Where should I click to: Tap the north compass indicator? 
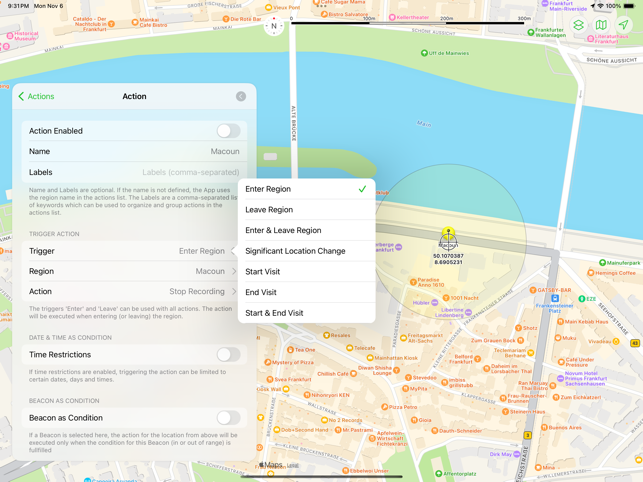tap(274, 26)
